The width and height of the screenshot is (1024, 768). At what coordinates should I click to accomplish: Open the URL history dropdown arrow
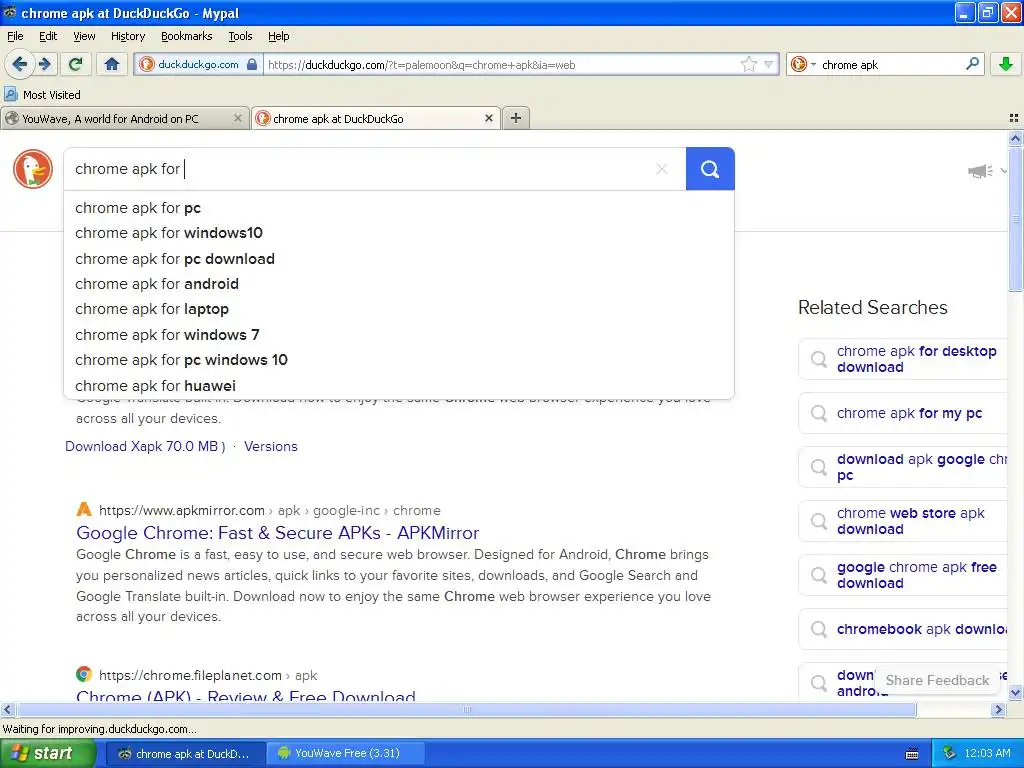click(769, 64)
